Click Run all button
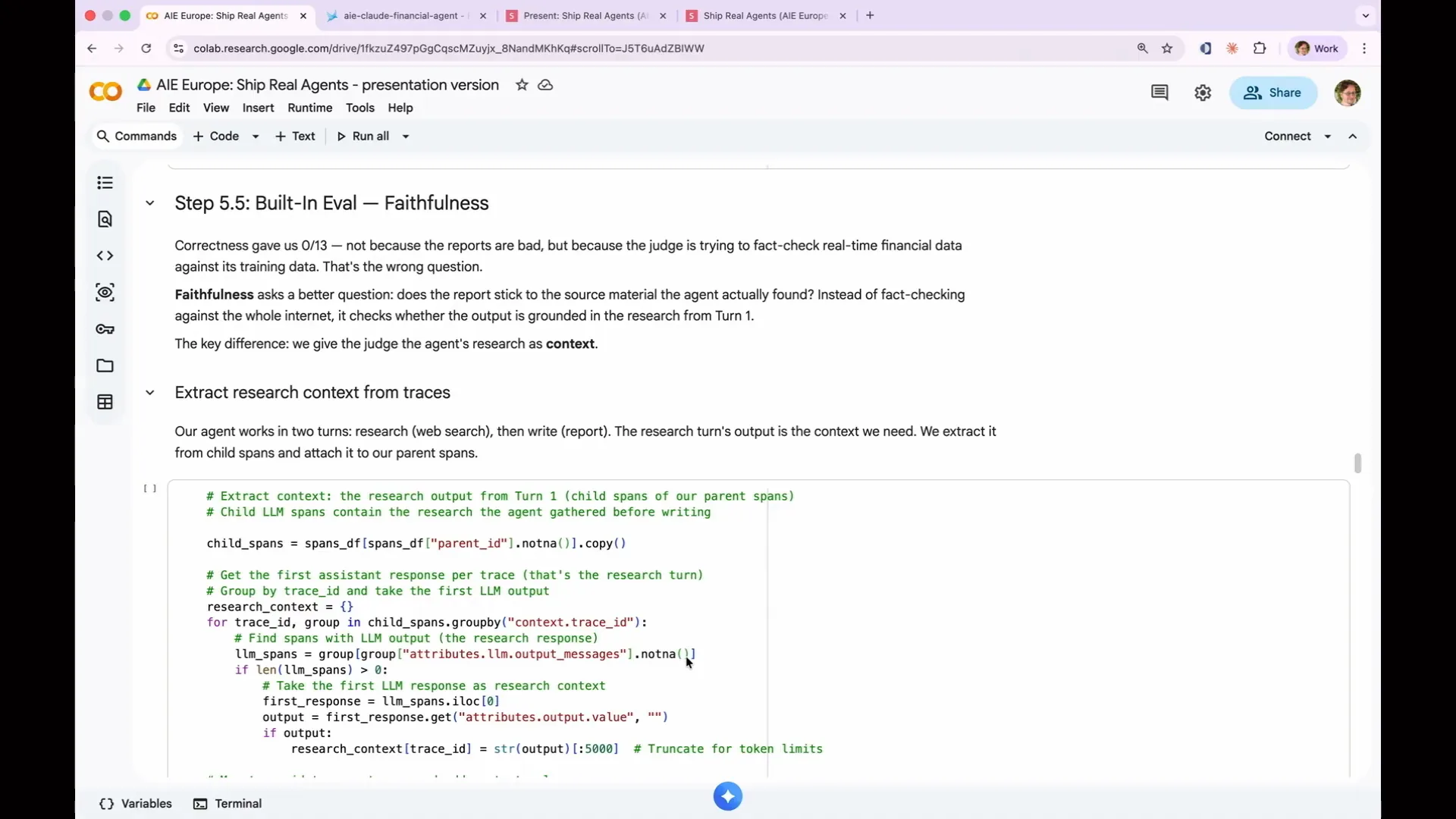Screen dimensions: 1456x819 (x=363, y=136)
